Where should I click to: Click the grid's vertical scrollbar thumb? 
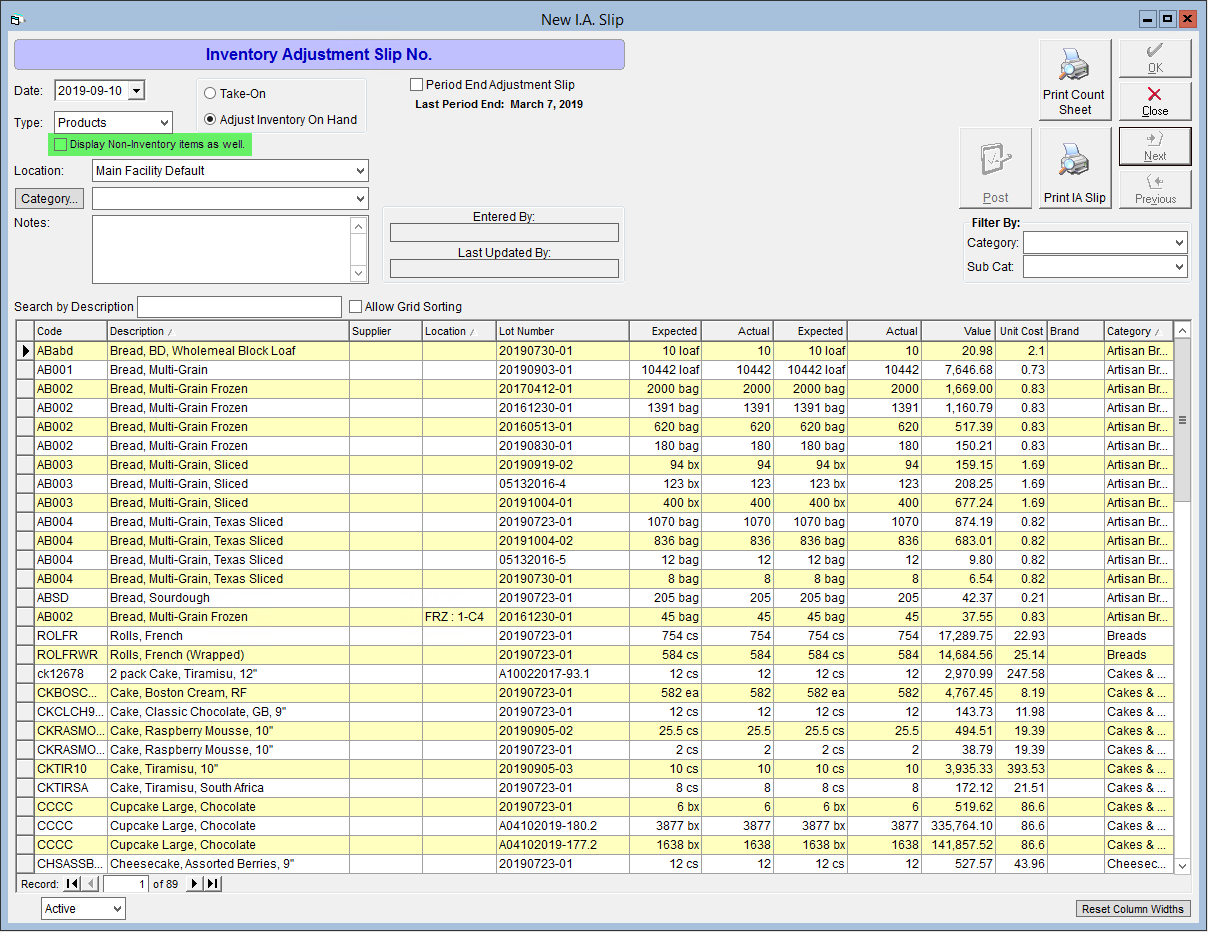coord(1182,420)
